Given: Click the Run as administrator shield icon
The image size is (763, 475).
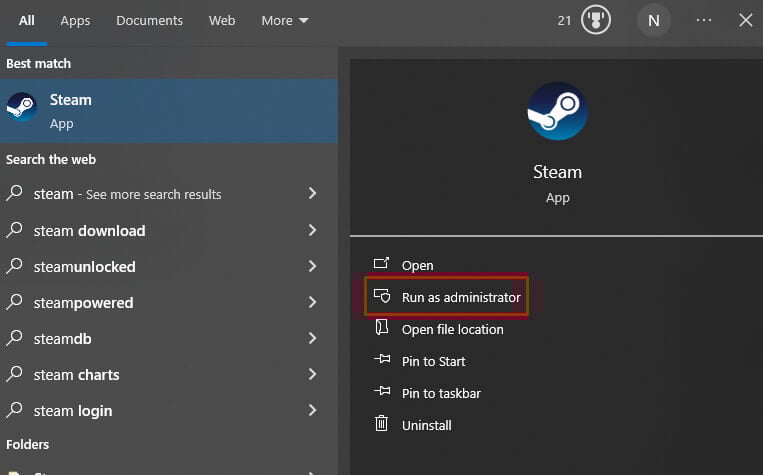Looking at the screenshot, I should click(382, 295).
